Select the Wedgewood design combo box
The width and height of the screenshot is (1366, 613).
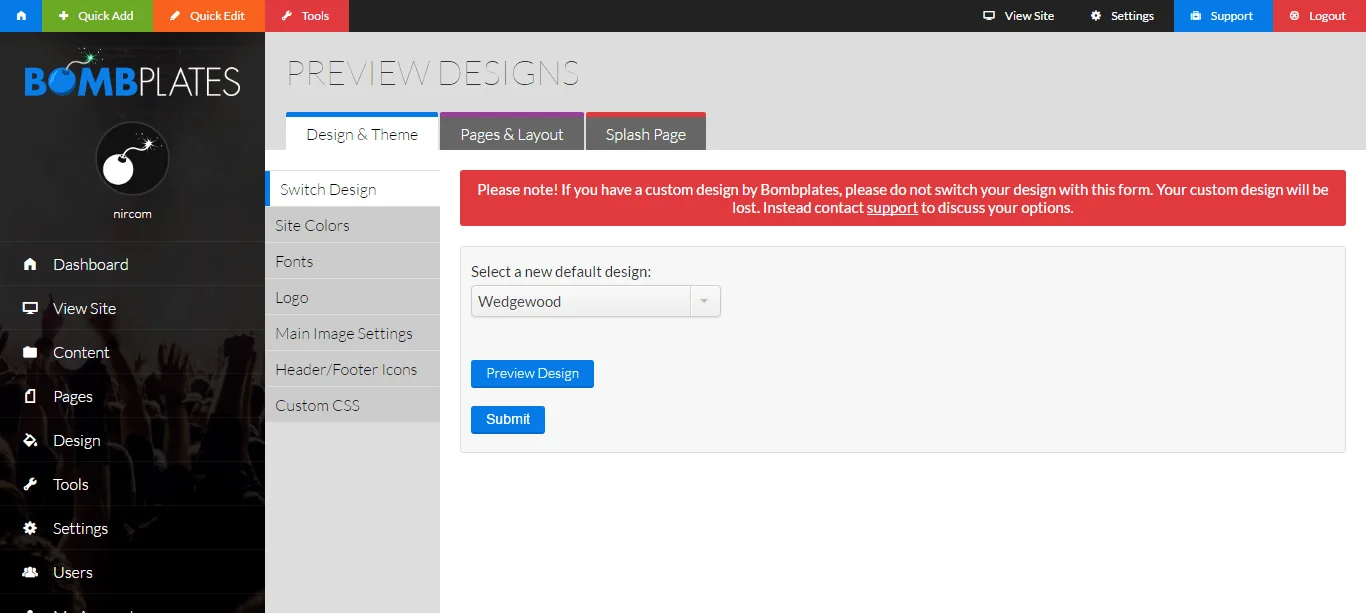coord(596,301)
